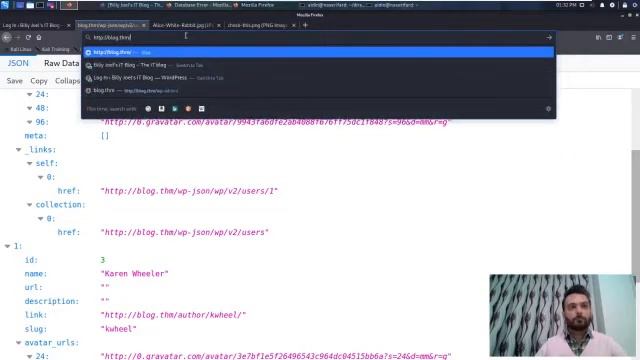Image resolution: width=640 pixels, height=360 pixels.
Task: Open the Firefox home page icon
Action: [x=39, y=37]
